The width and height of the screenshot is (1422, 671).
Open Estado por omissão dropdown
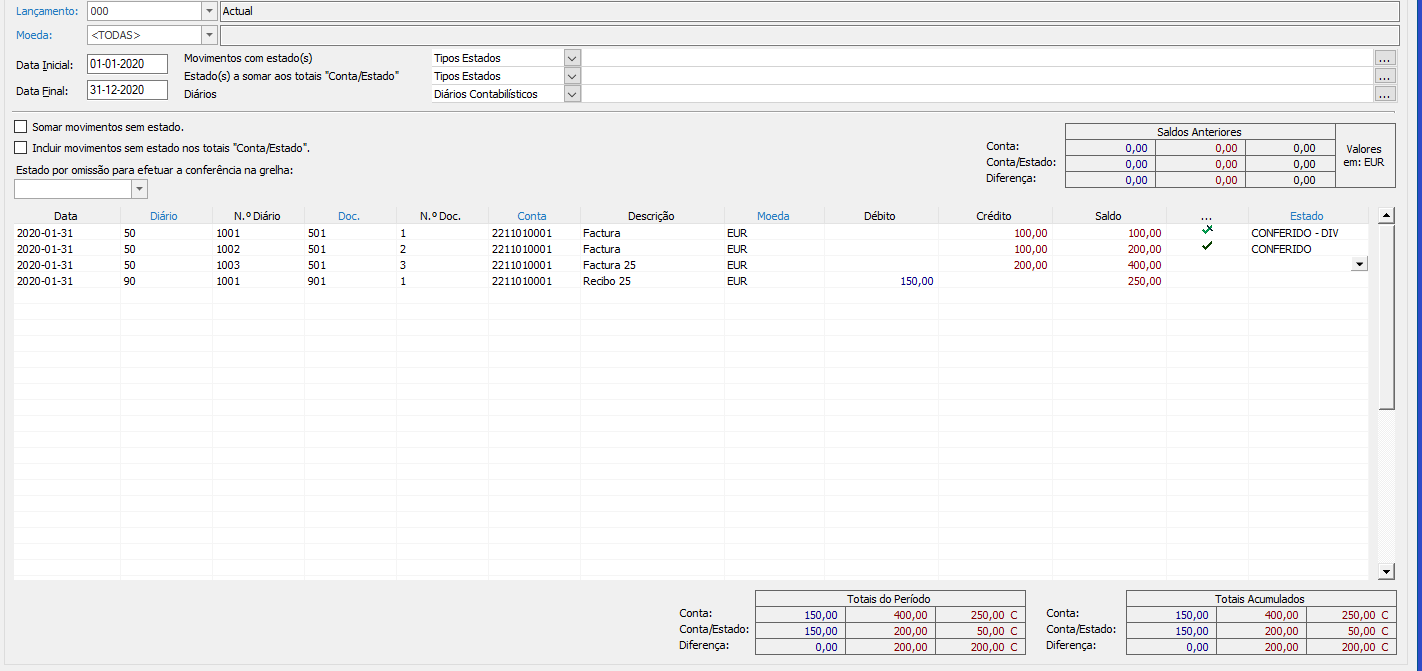pos(139,189)
